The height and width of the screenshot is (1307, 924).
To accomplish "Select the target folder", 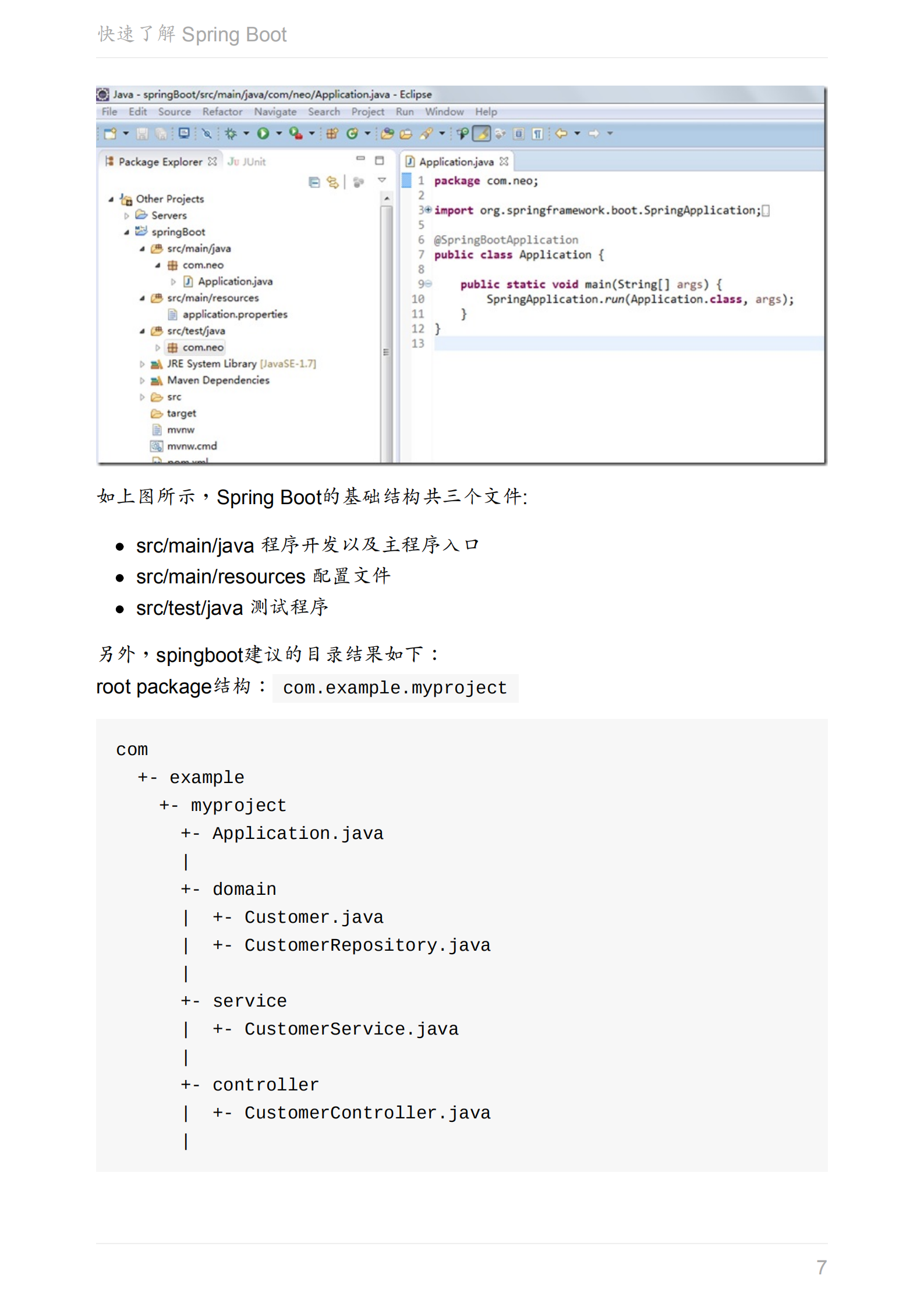I will click(174, 414).
